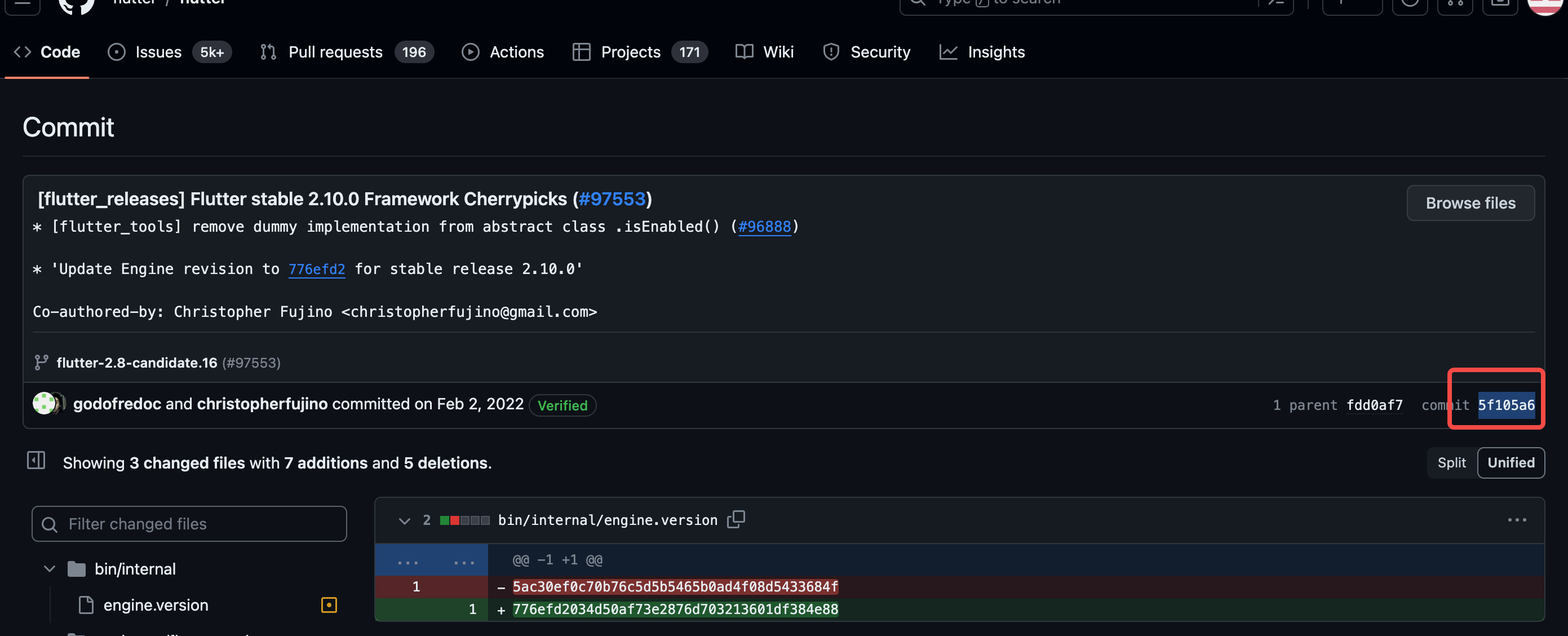Click the search magnifier in filter field
1568x636 pixels.
[x=50, y=524]
